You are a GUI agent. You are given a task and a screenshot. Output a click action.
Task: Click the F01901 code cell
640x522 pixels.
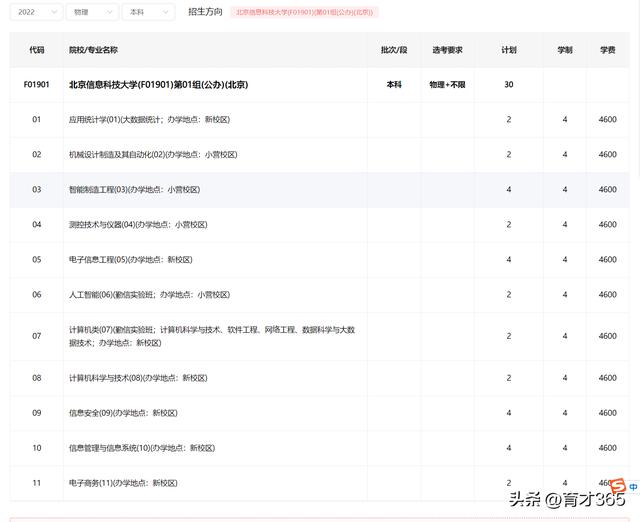[36, 84]
